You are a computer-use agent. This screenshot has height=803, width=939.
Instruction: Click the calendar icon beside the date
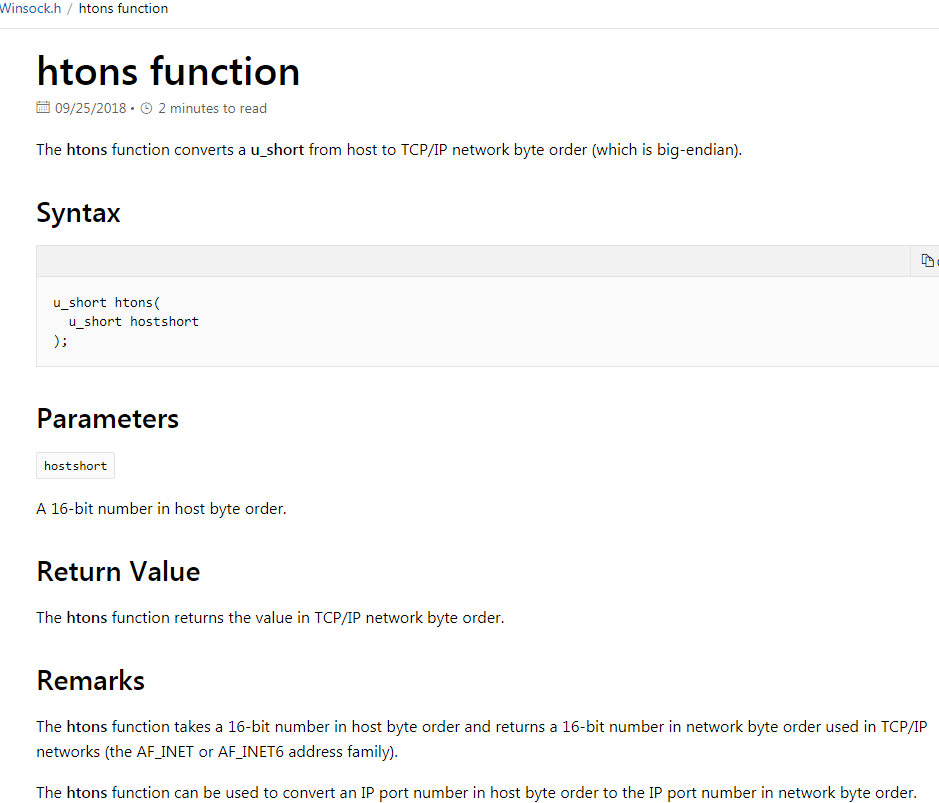(x=43, y=108)
